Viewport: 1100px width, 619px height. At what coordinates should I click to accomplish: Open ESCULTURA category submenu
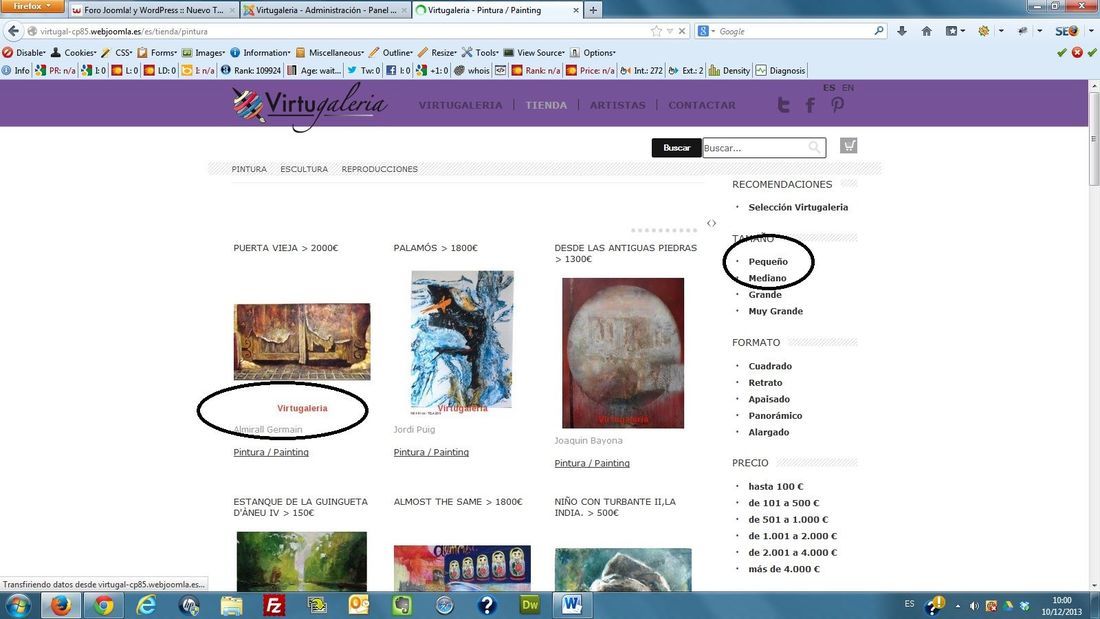tap(304, 169)
